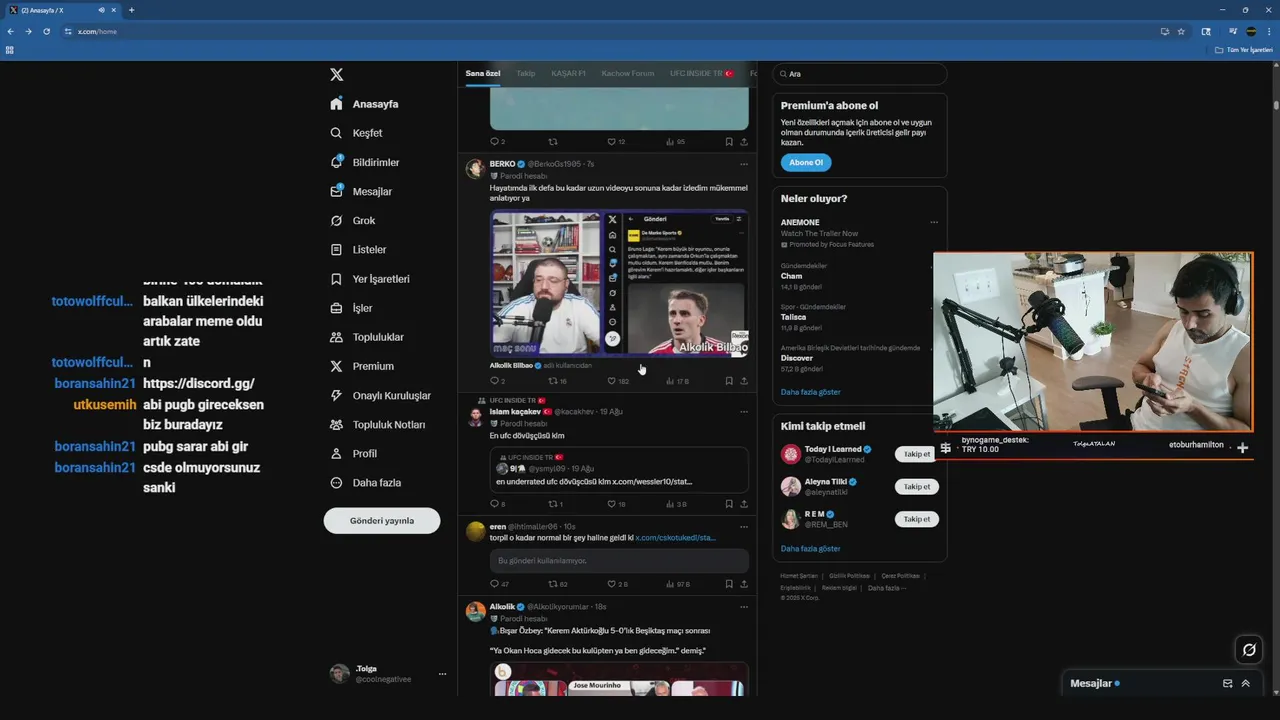This screenshot has width=1280, height=720.
Task: Like eren's post with 2 B likes
Action: (x=617, y=584)
